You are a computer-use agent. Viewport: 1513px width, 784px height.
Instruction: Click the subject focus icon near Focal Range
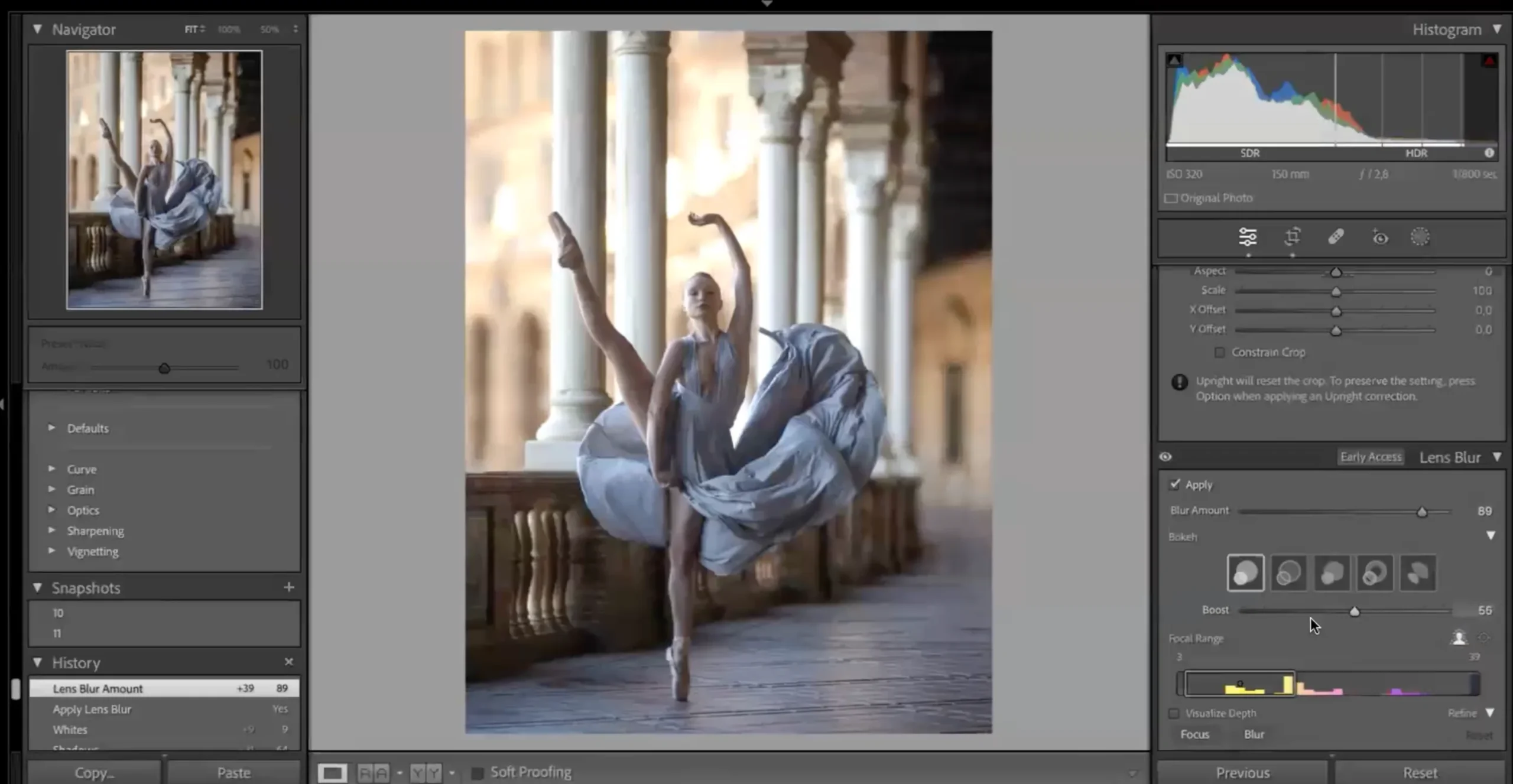tap(1459, 637)
